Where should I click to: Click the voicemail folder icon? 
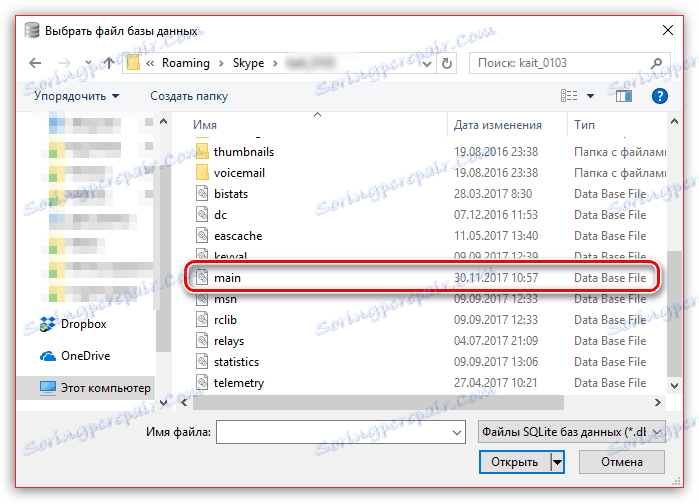click(x=202, y=173)
